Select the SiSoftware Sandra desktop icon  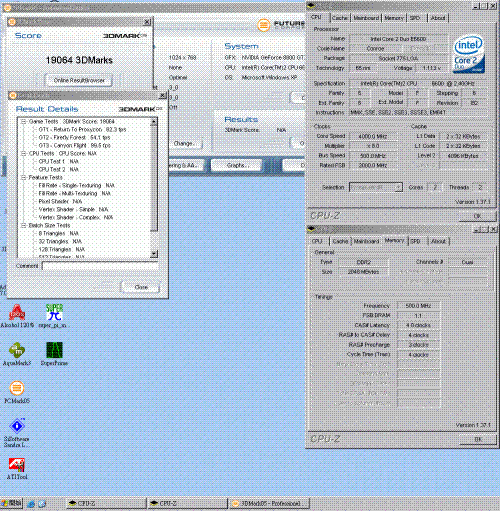17,433
